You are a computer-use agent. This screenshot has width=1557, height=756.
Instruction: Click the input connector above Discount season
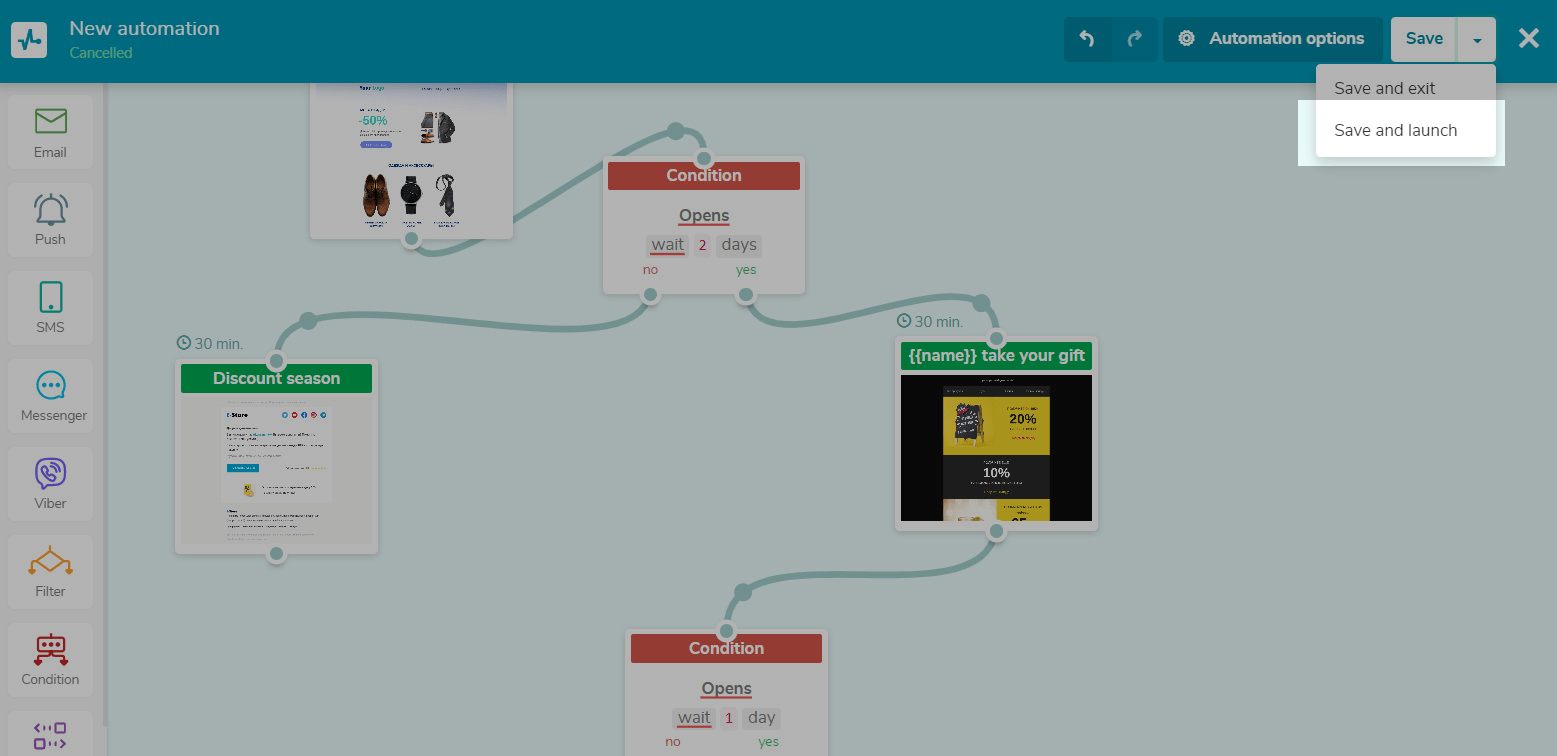pyautogui.click(x=277, y=361)
